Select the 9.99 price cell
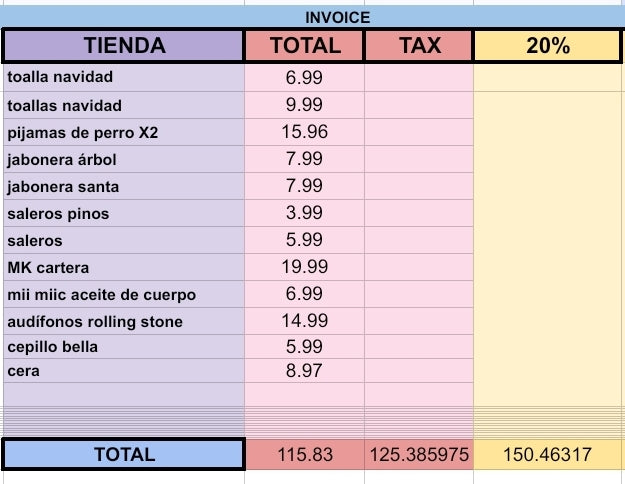The image size is (625, 484). point(304,104)
